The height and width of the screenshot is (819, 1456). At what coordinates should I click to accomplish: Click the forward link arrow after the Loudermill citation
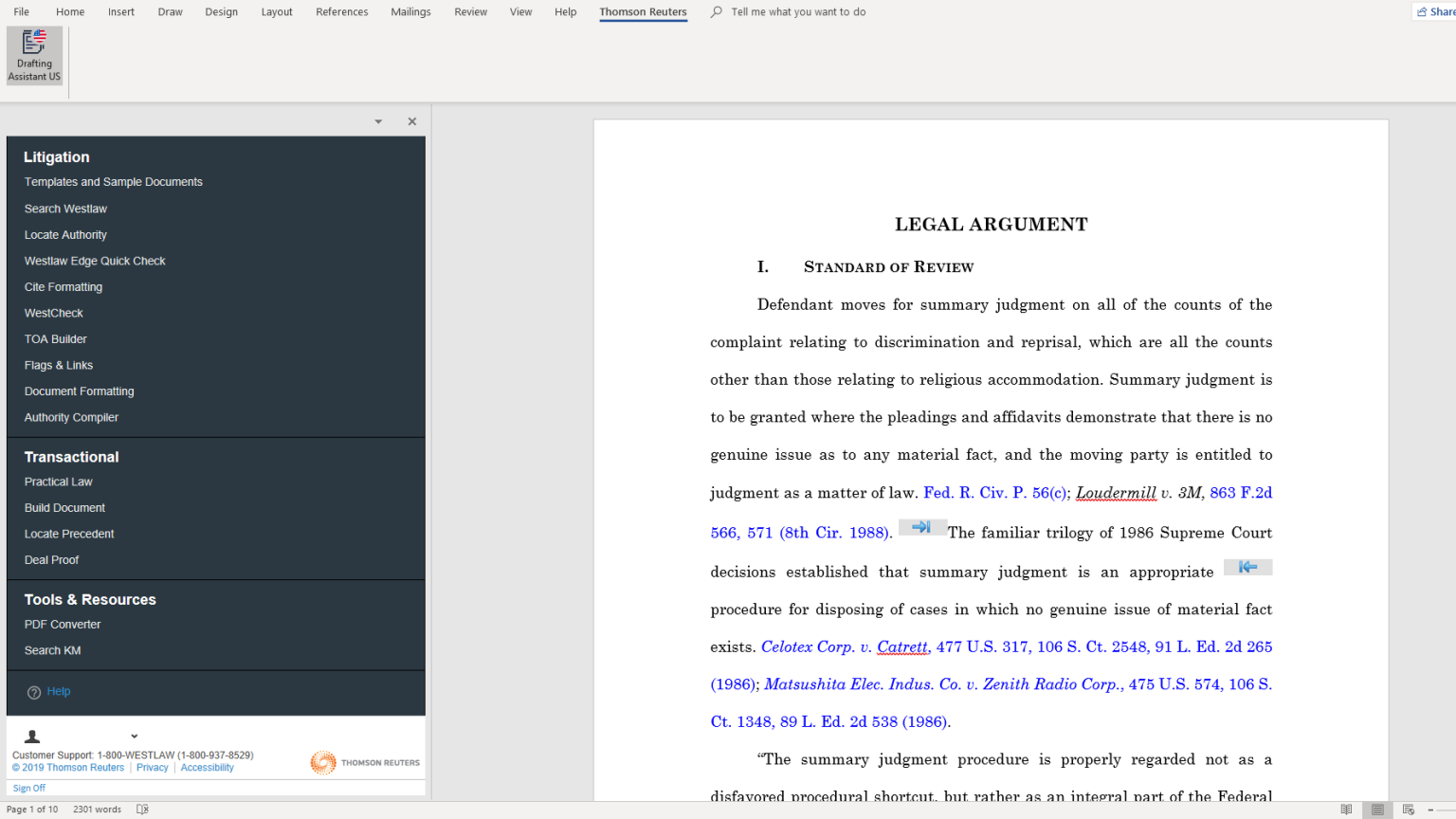pyautogui.click(x=921, y=527)
